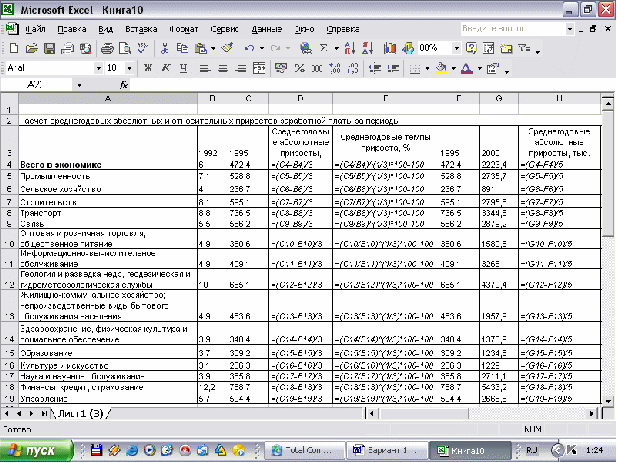Click the Print icon

pos(107,48)
